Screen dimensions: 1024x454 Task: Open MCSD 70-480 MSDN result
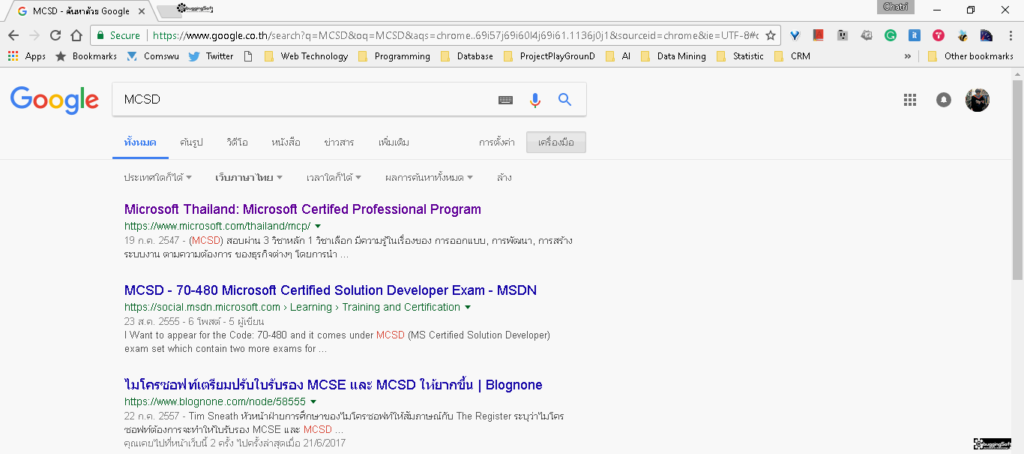330,291
